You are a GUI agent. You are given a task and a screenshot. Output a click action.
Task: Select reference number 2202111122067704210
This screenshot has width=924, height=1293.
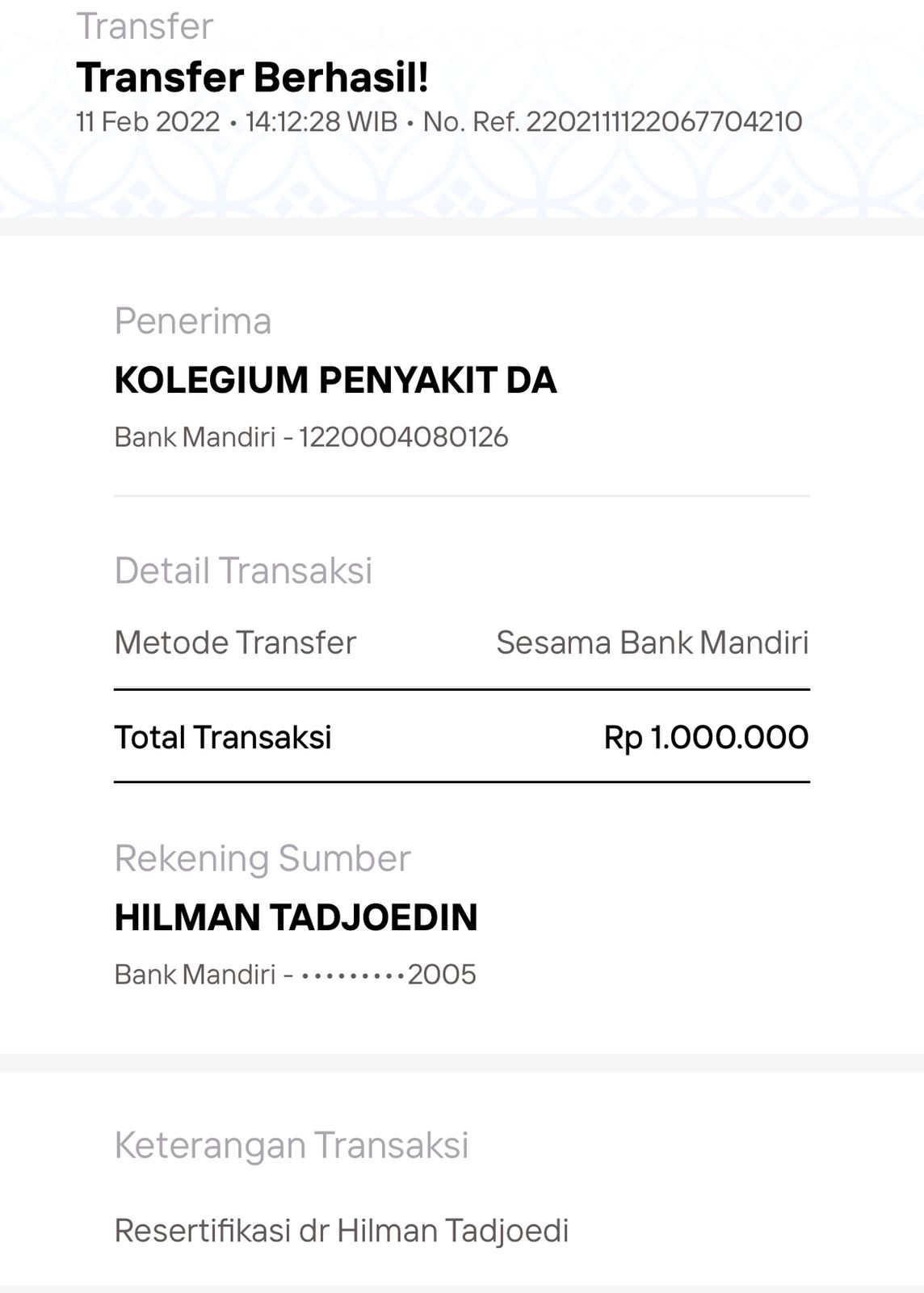664,122
